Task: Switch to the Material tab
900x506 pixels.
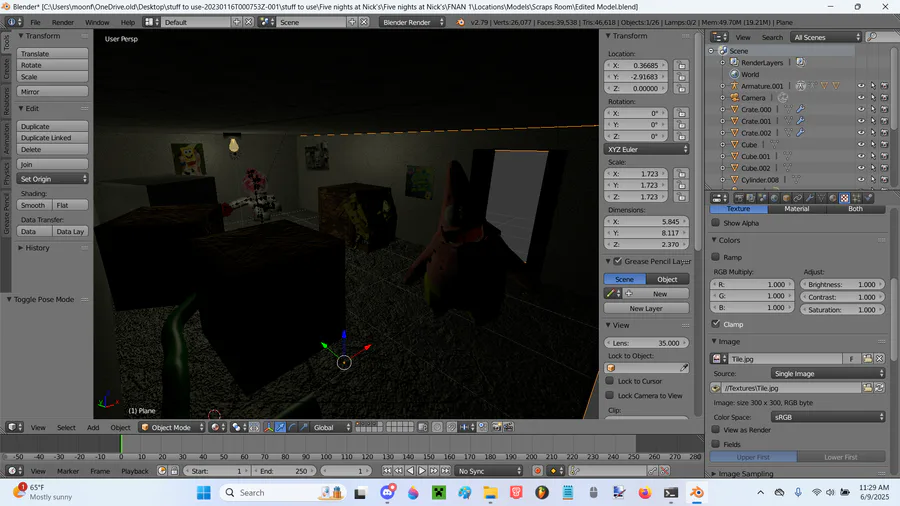Action: [797, 209]
